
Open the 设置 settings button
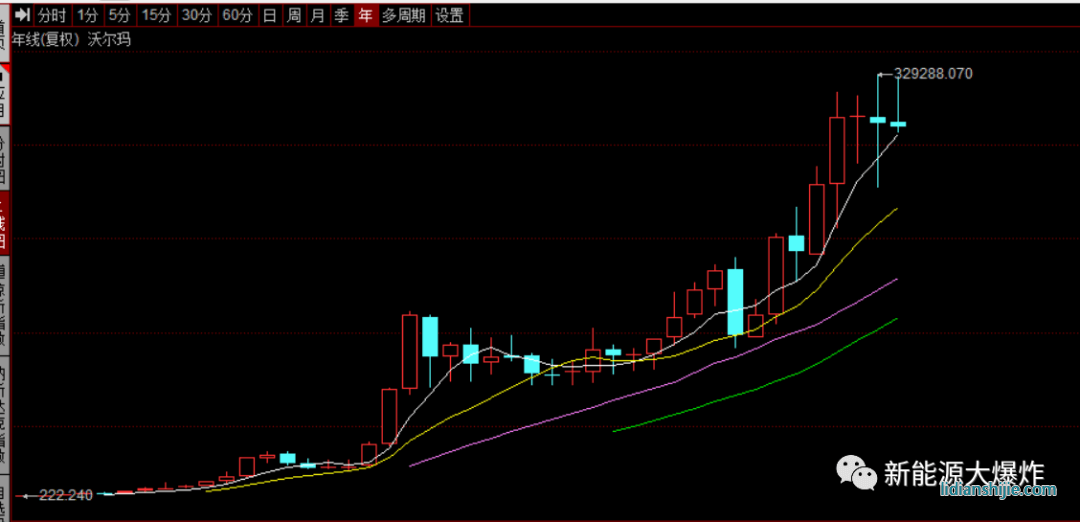(449, 15)
